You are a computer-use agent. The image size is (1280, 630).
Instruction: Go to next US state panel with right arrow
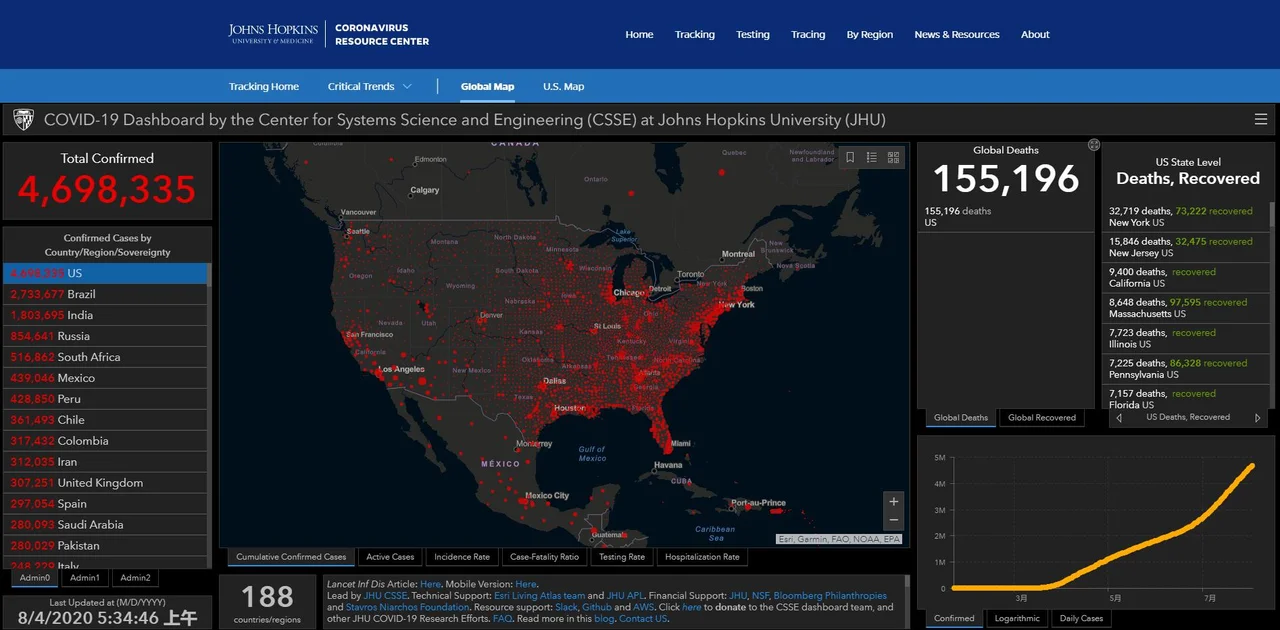pyautogui.click(x=1258, y=418)
